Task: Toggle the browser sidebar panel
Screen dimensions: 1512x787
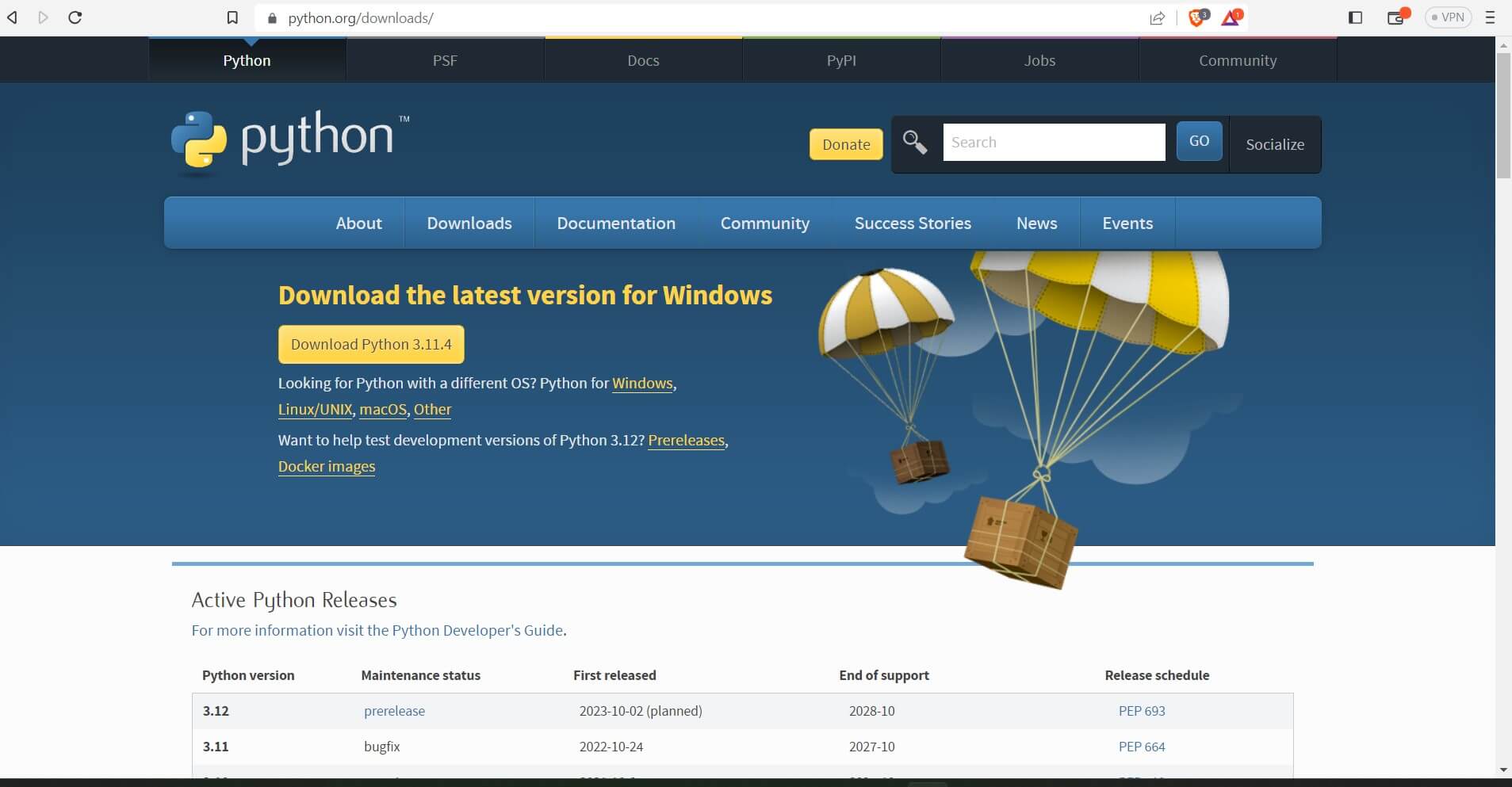Action: click(1357, 17)
